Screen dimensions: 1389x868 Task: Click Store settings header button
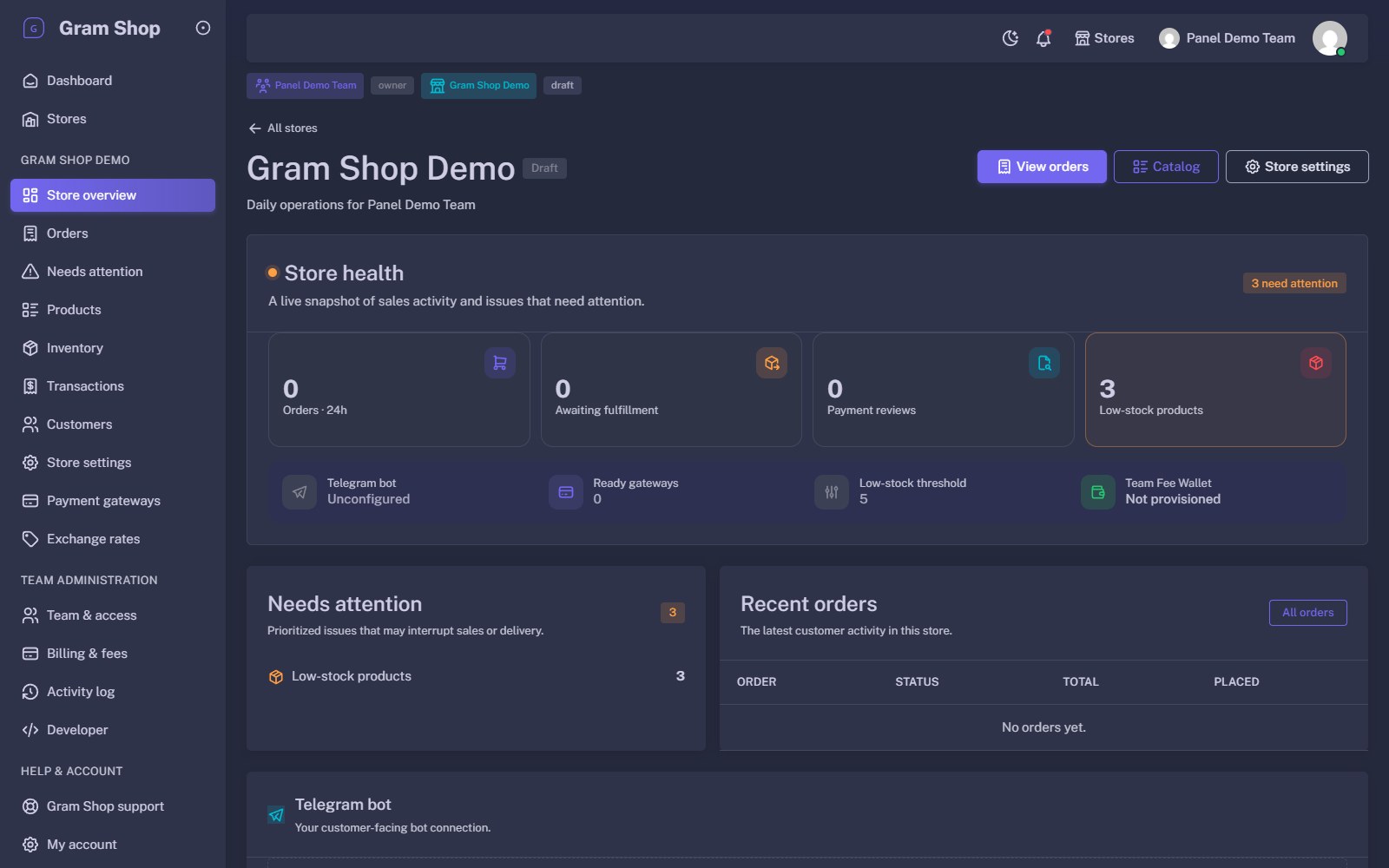tap(1297, 167)
